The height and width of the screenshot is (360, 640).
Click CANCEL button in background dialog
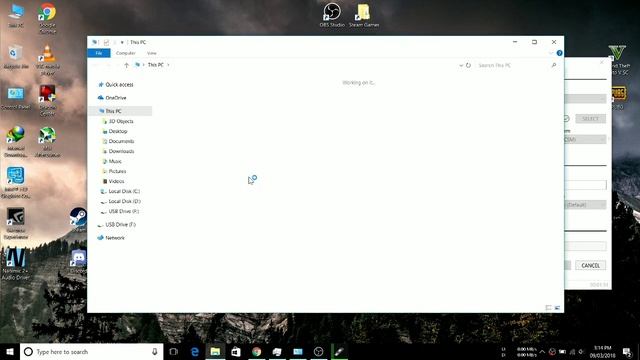point(590,266)
